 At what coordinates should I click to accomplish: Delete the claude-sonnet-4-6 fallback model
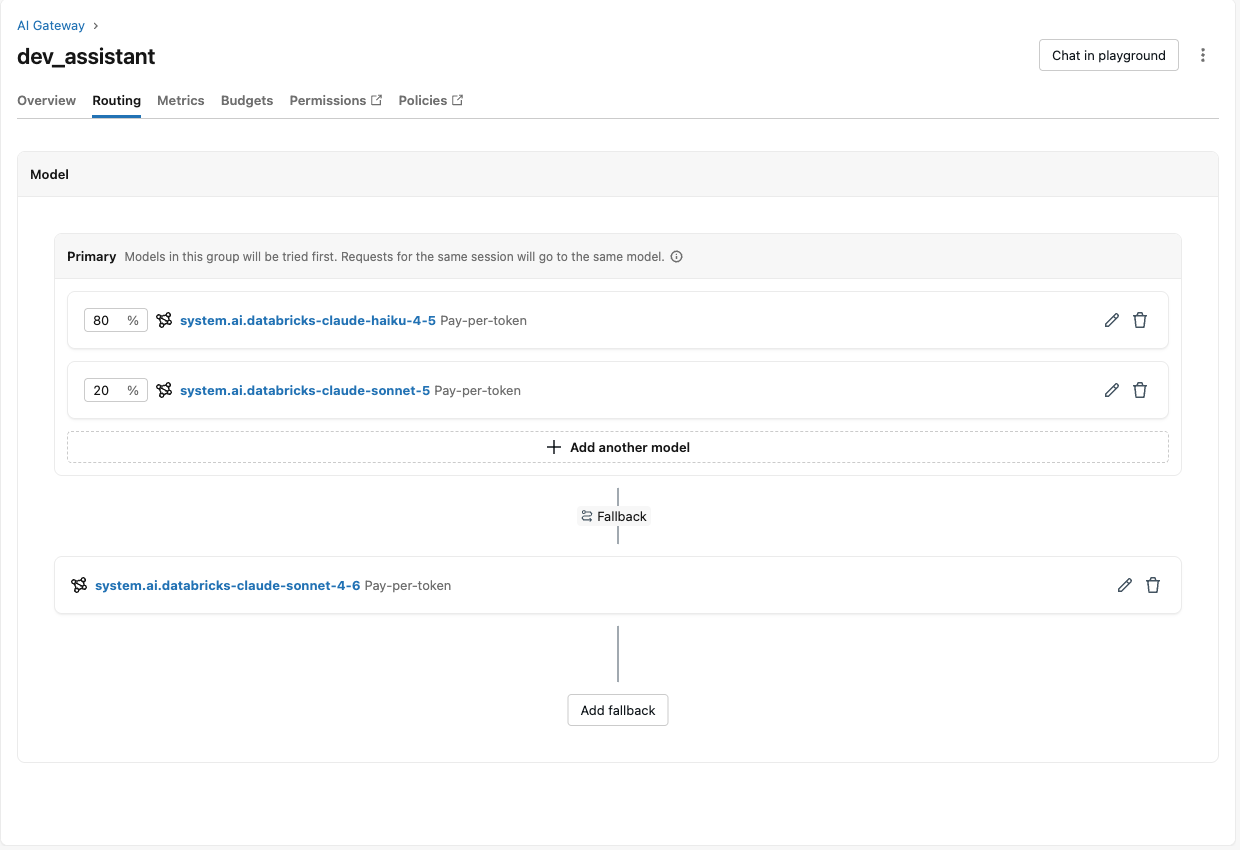1153,585
